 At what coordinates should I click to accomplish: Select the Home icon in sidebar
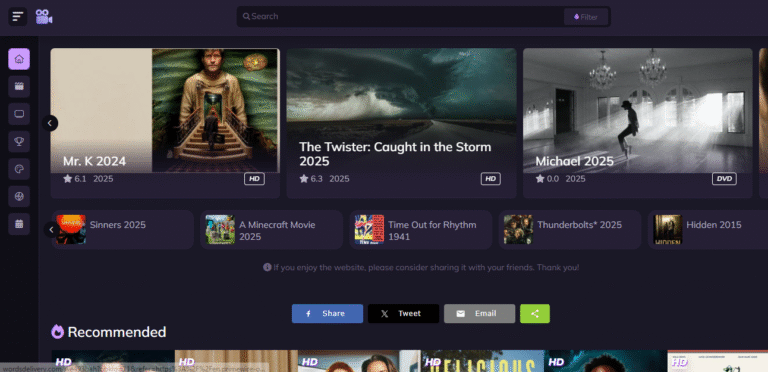19,59
